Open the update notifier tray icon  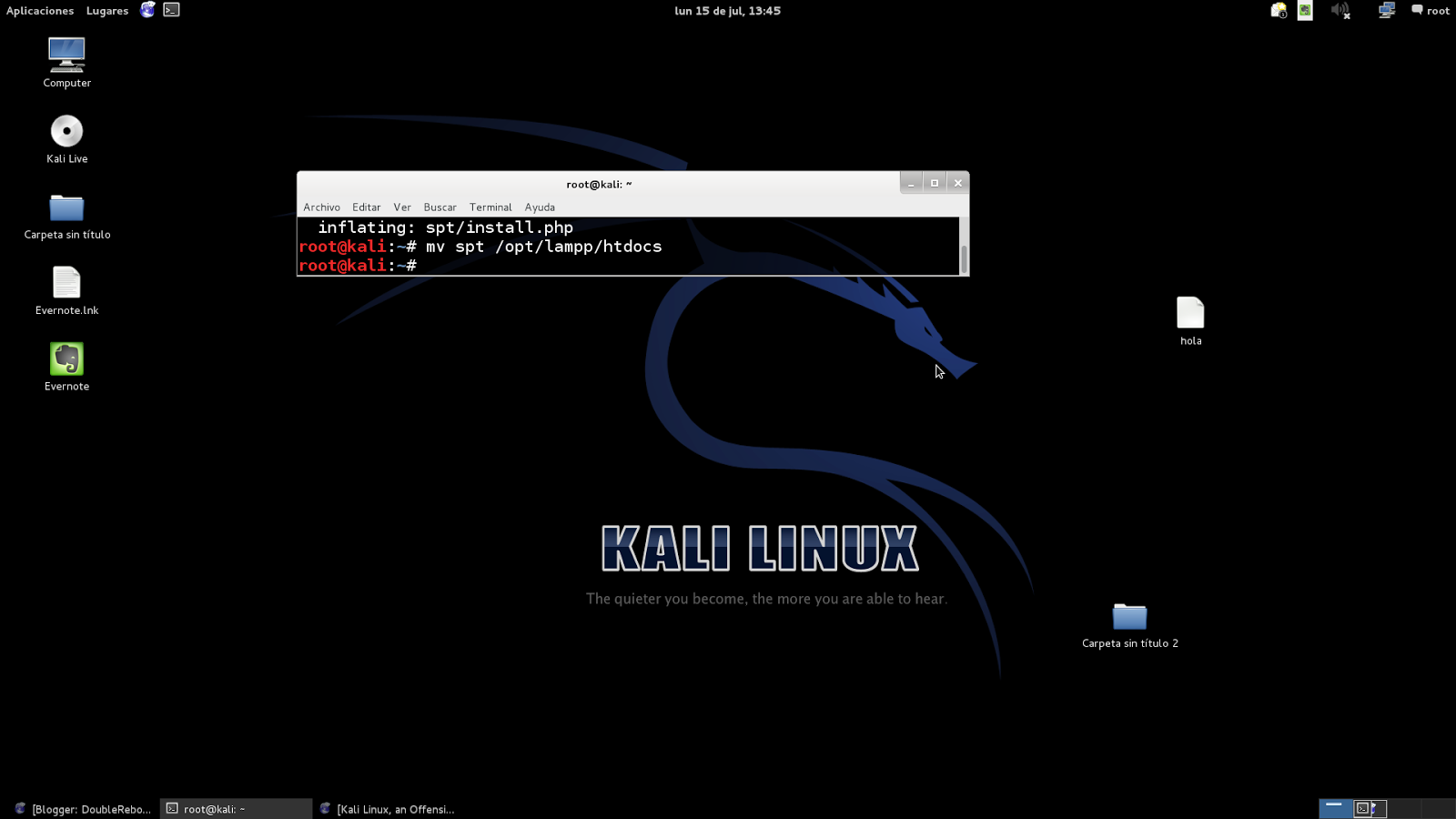1279,10
